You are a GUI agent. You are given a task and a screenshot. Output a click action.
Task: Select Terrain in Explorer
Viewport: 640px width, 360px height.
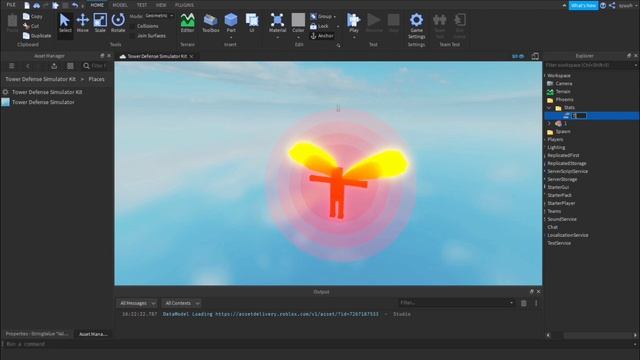coord(563,92)
